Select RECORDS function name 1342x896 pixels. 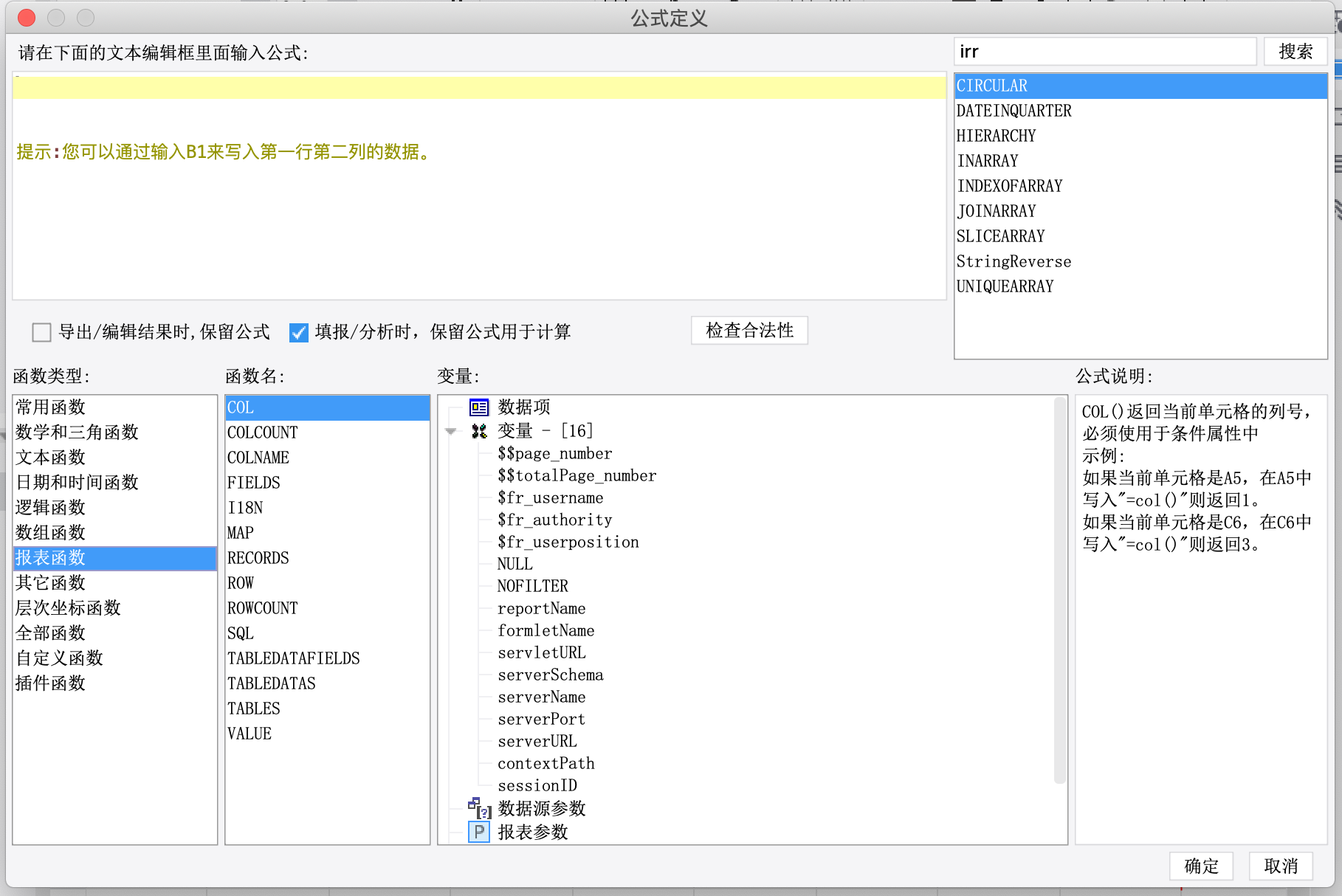coord(328,558)
